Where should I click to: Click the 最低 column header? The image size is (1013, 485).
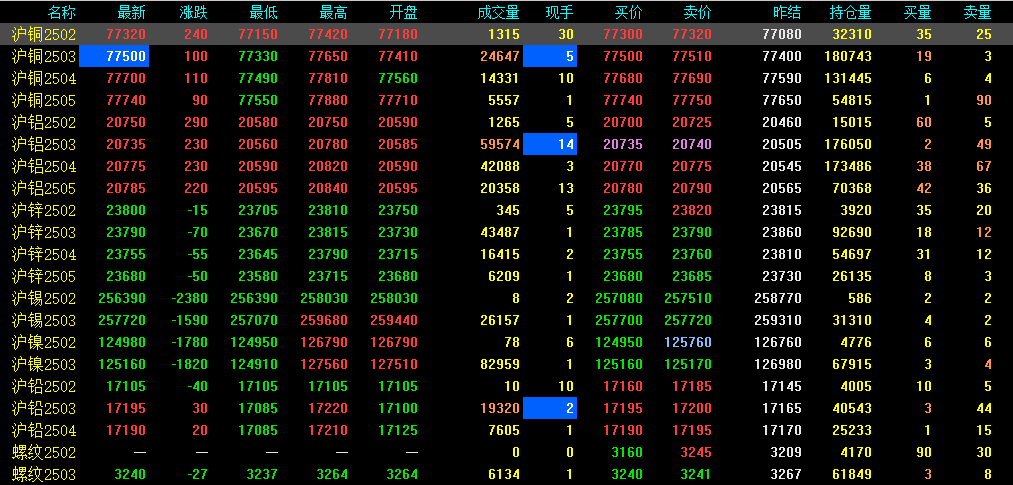coord(264,12)
